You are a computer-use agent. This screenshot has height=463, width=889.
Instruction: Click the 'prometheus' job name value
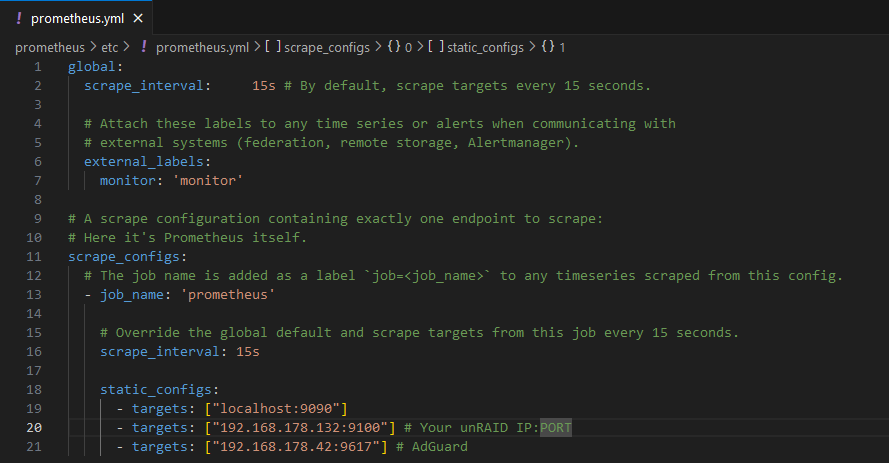(x=227, y=295)
